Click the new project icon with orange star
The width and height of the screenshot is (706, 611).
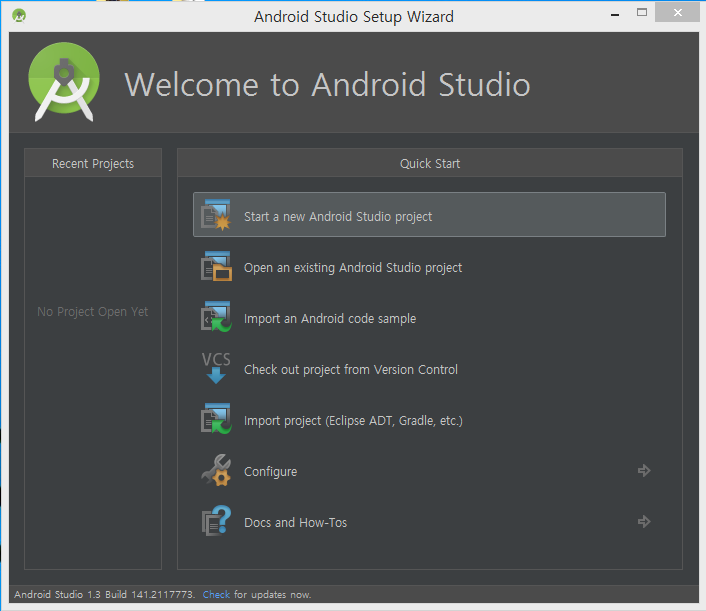click(x=216, y=215)
